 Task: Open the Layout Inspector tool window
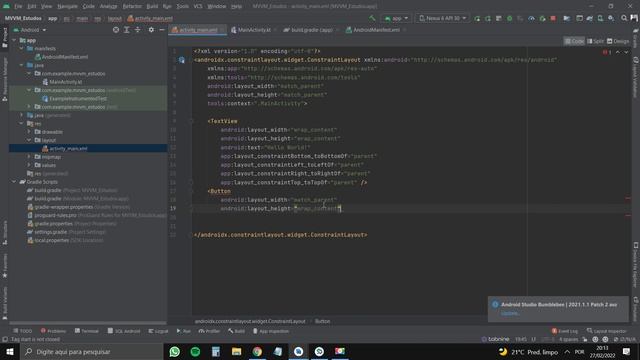607,331
